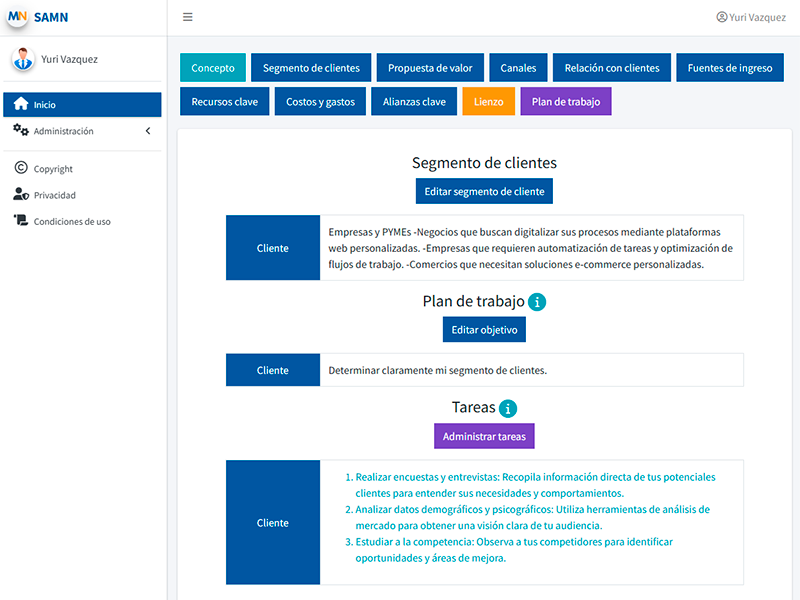Image resolution: width=800 pixels, height=600 pixels.
Task: Click the Administración collapse chevron
Action: [x=148, y=131]
